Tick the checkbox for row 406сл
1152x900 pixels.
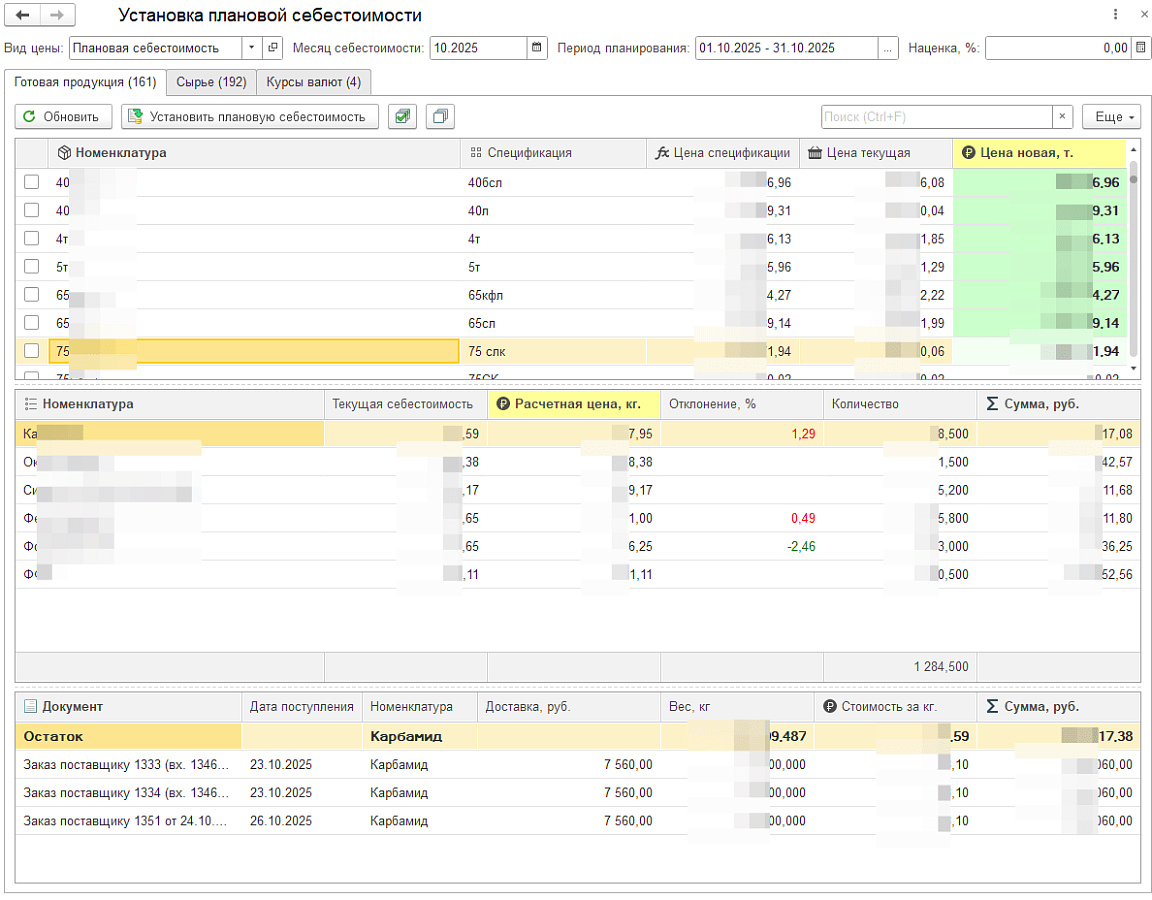(32, 182)
